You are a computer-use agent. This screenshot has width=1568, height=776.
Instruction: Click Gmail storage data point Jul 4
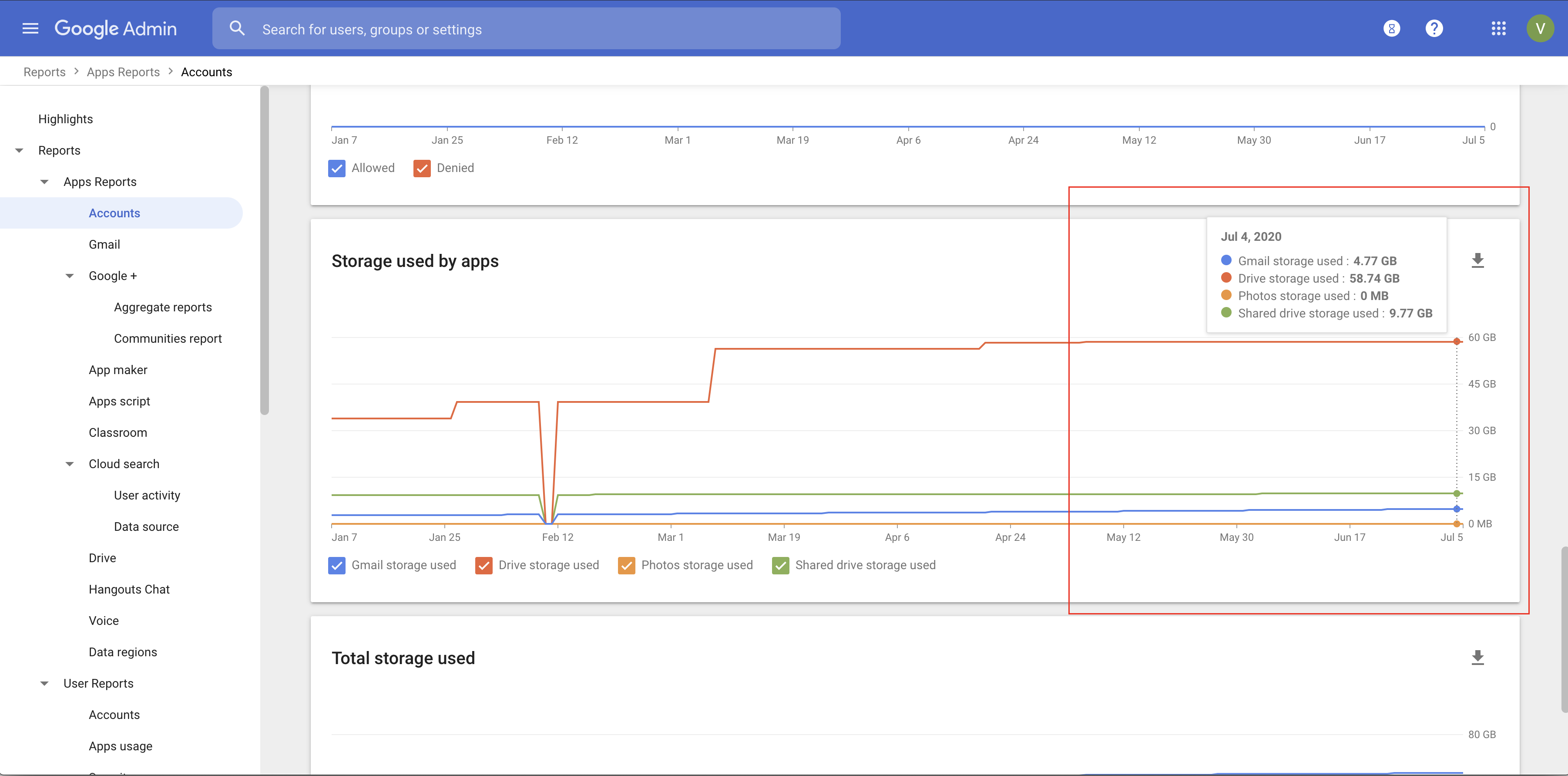click(x=1457, y=509)
